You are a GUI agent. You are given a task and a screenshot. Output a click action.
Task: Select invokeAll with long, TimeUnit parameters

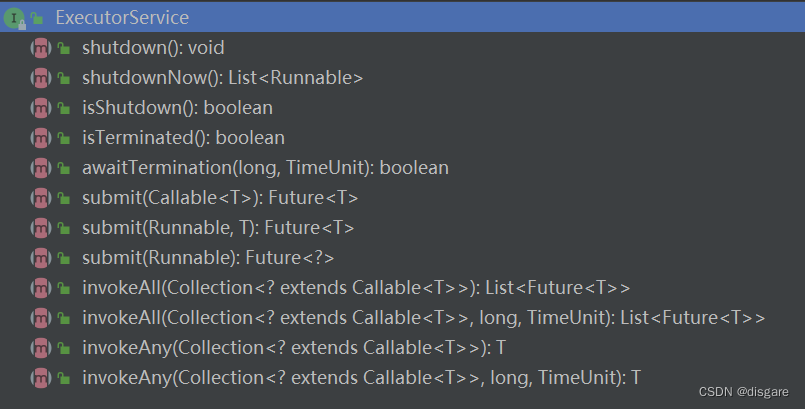[423, 318]
